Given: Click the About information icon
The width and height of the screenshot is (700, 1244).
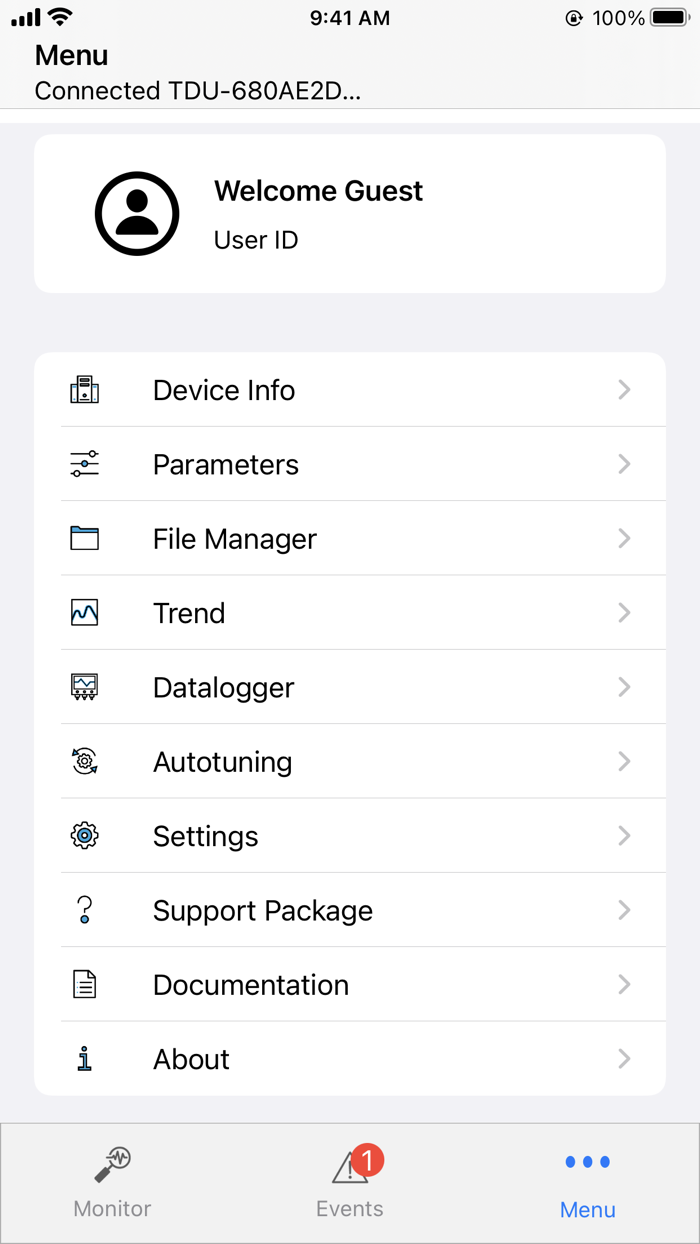Looking at the screenshot, I should pyautogui.click(x=84, y=1058).
